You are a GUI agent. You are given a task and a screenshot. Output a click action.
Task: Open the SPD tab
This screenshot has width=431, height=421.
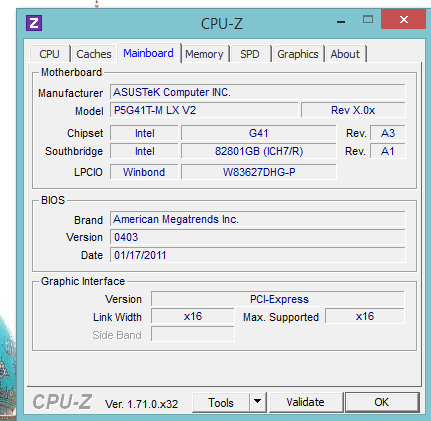250,54
